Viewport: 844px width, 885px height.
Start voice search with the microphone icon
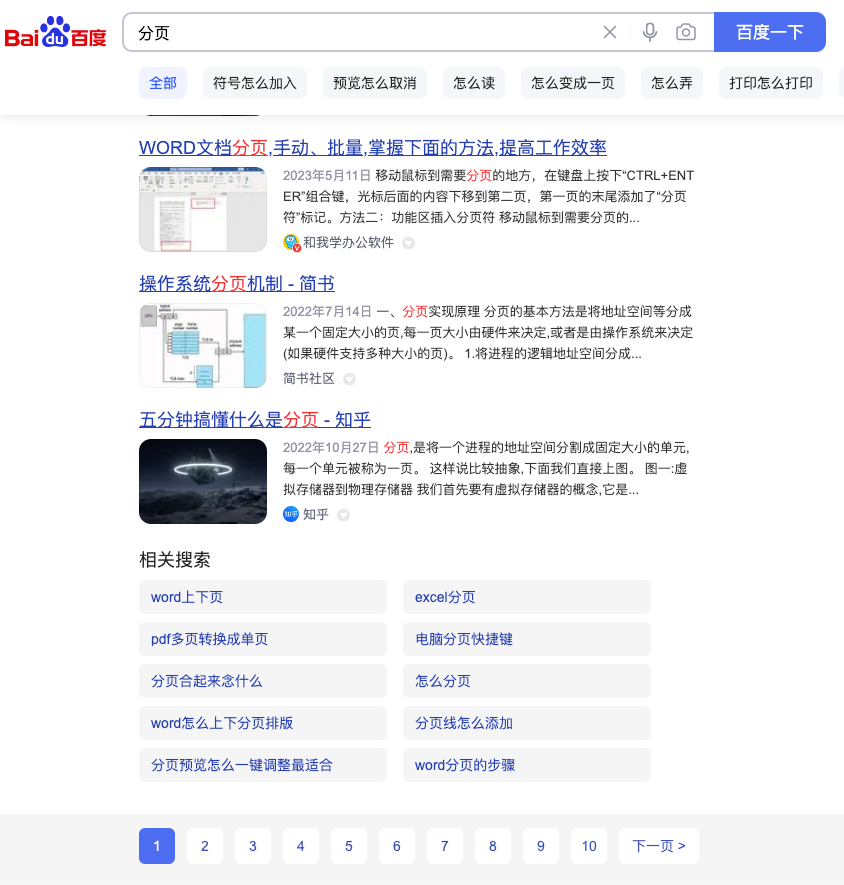pyautogui.click(x=650, y=32)
